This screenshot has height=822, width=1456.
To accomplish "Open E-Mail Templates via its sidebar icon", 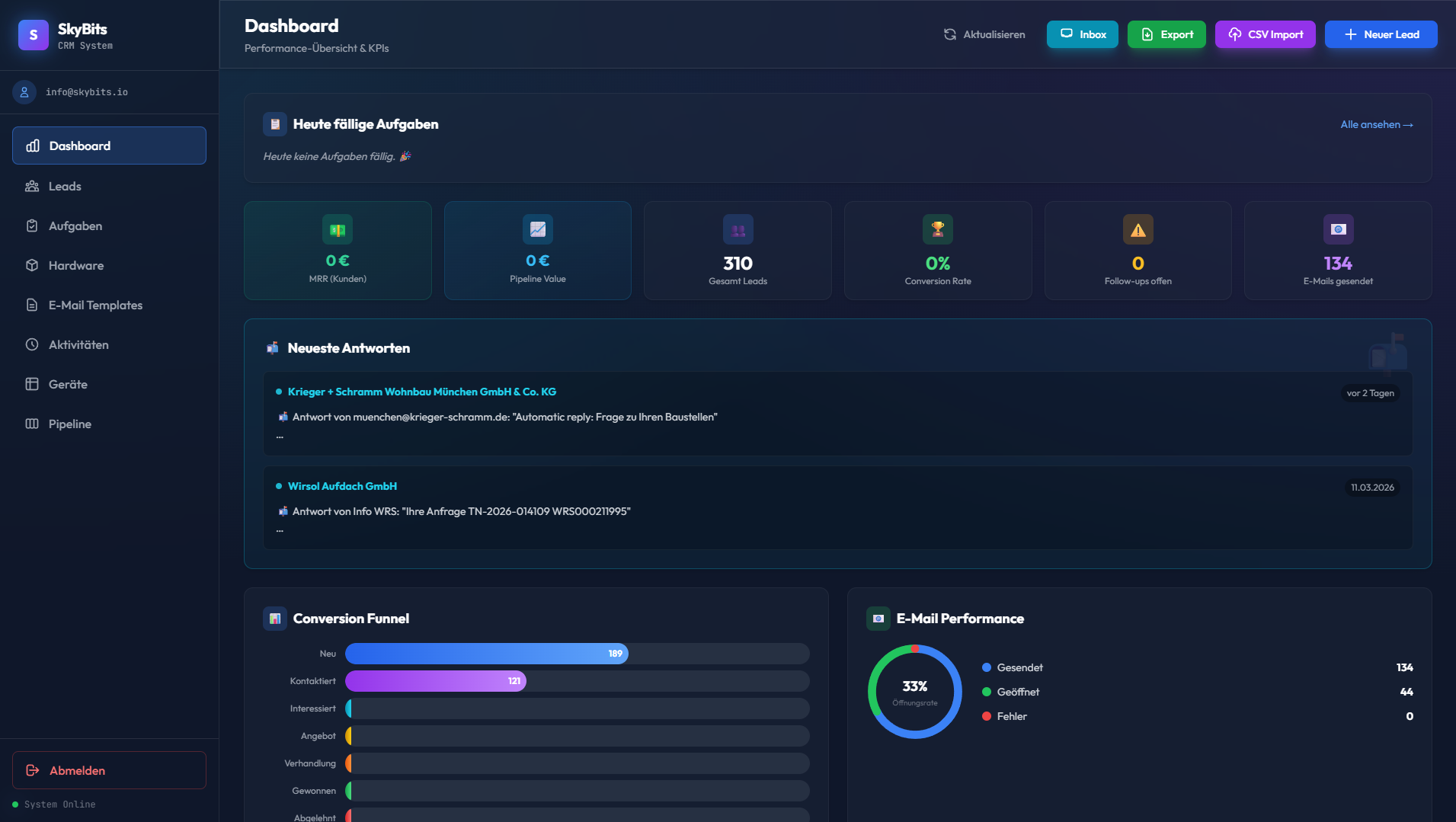I will (31, 305).
